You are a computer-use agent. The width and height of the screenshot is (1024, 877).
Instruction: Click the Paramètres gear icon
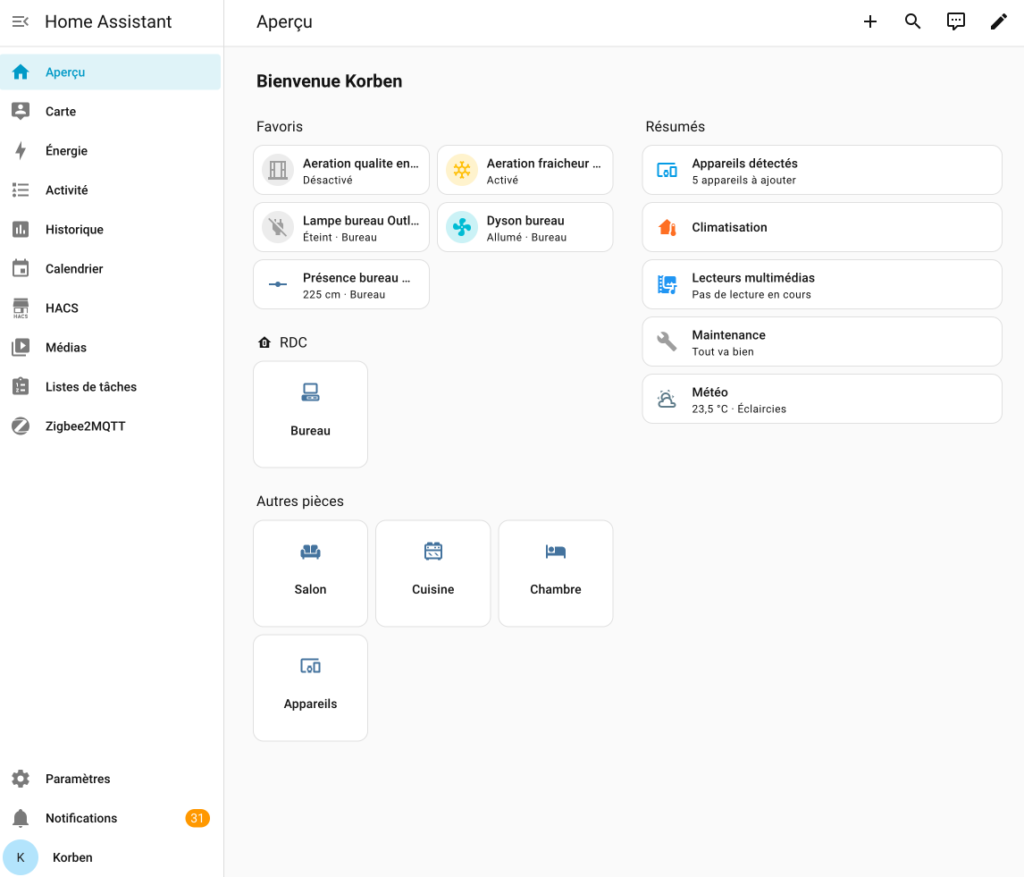[20, 778]
